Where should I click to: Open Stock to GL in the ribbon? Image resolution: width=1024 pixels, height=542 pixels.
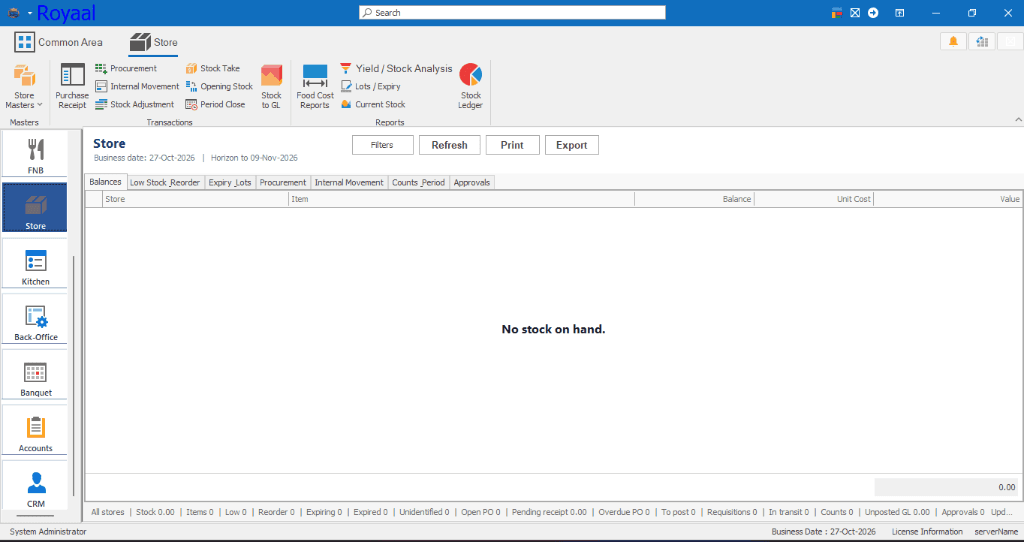(x=271, y=86)
